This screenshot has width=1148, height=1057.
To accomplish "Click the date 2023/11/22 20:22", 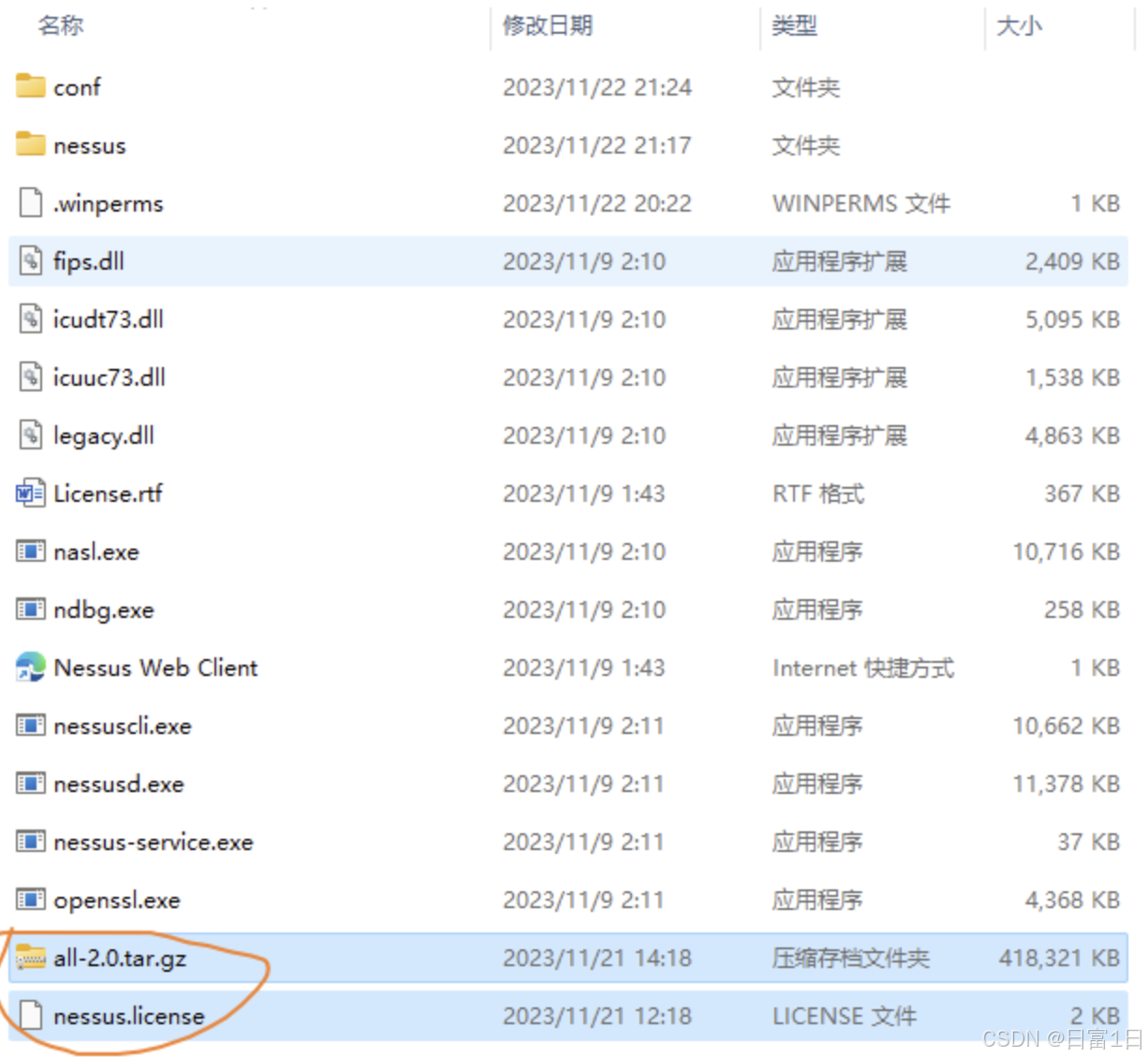I will pos(597,203).
